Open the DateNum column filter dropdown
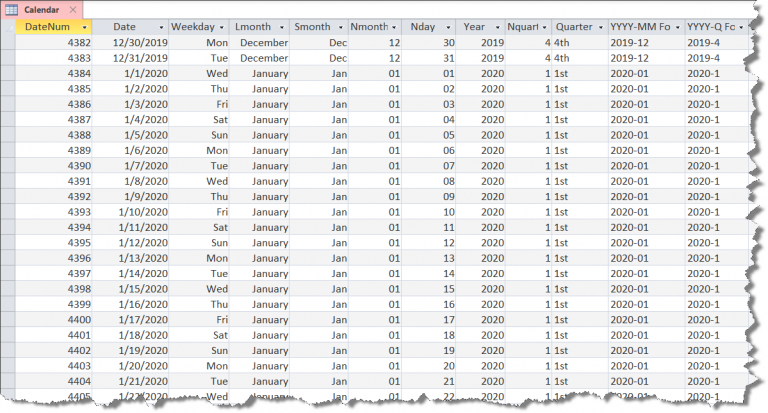The image size is (768, 413). [x=85, y=27]
